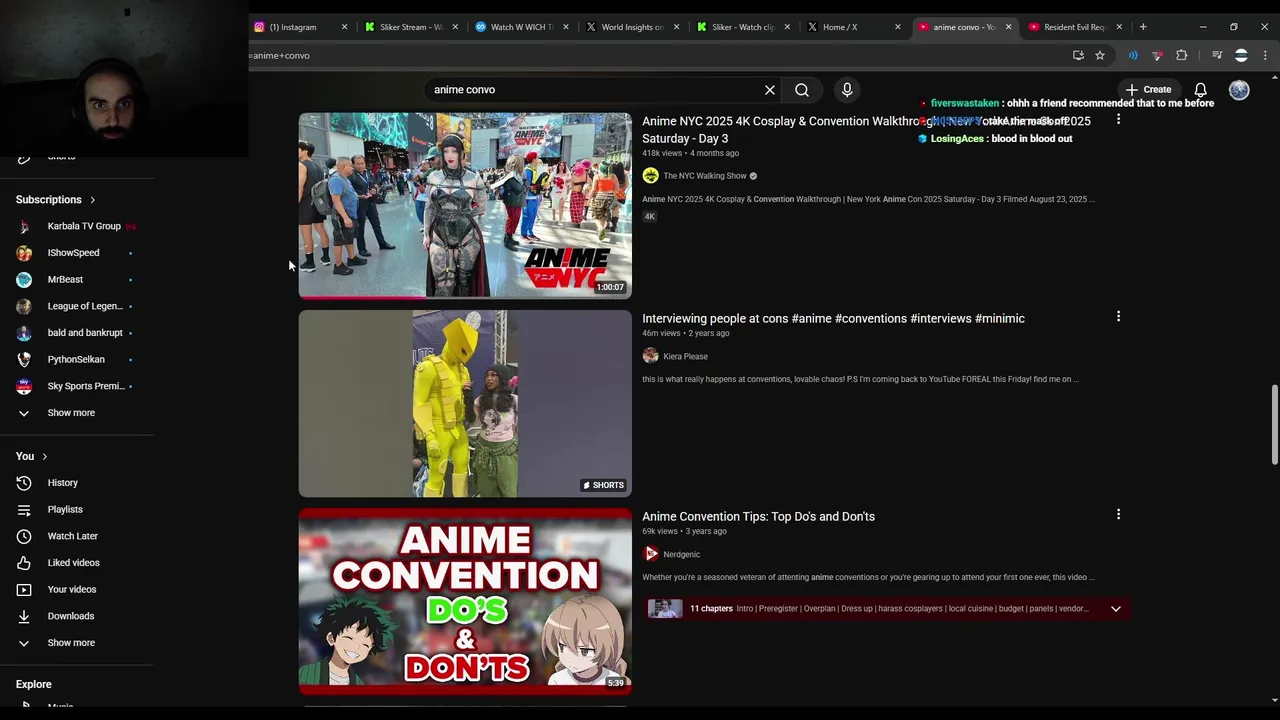Click the blue sound-wave extension icon
1280x720 pixels.
(1133, 55)
